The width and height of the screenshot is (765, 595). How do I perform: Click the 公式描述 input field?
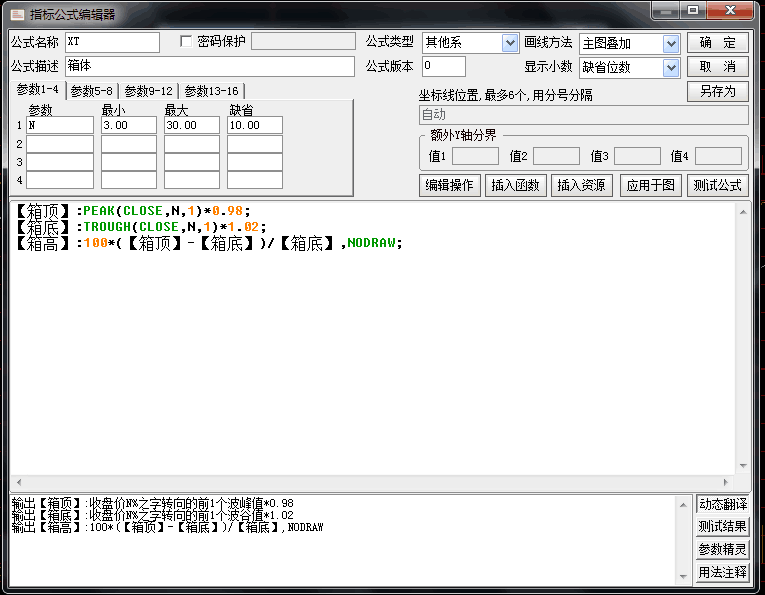210,67
